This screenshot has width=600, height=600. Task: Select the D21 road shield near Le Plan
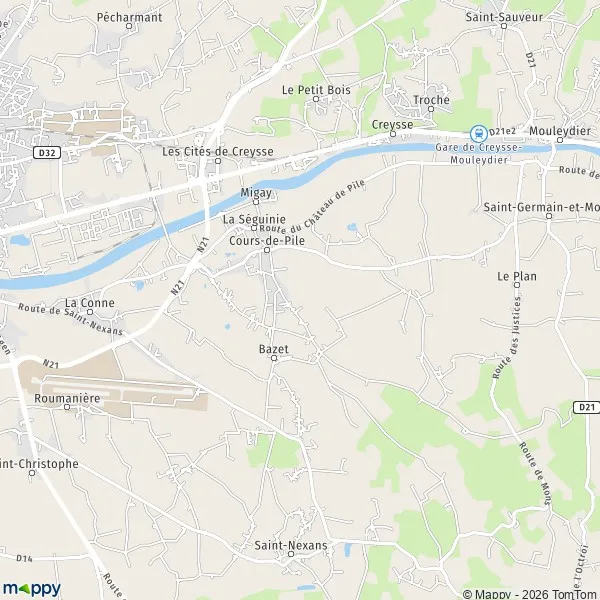click(586, 407)
